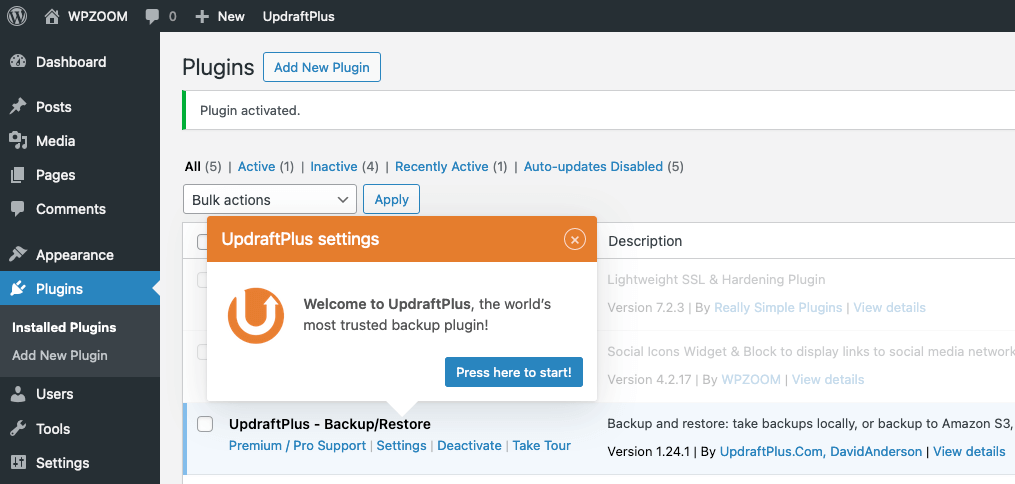Open Add New Plugin submenu item

[x=60, y=355]
